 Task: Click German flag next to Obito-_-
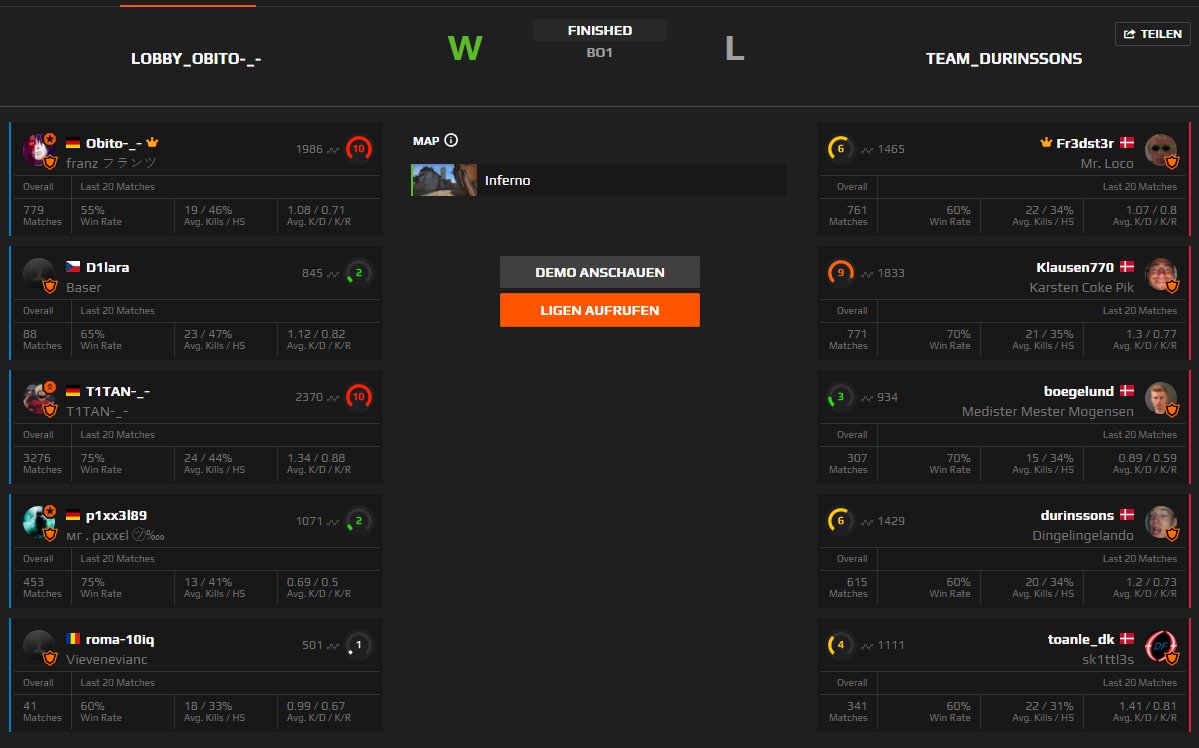(x=73, y=143)
